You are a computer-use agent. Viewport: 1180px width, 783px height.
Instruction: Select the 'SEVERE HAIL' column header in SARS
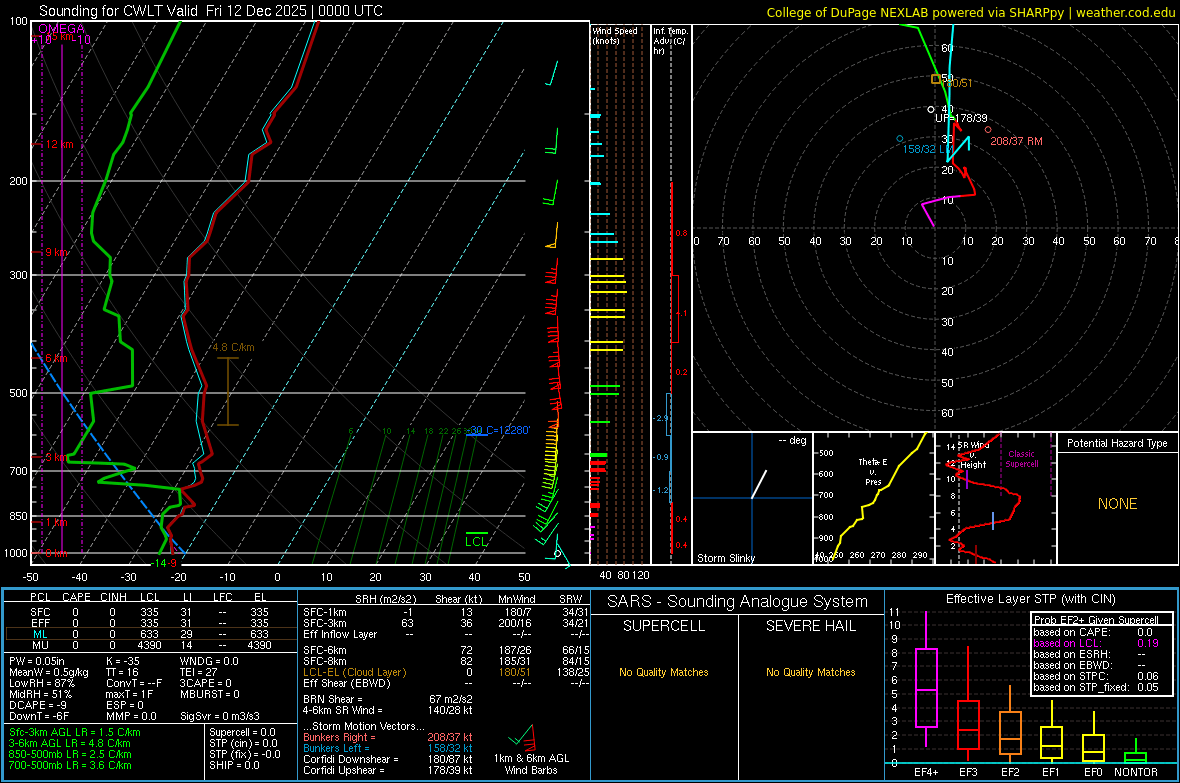[810, 626]
